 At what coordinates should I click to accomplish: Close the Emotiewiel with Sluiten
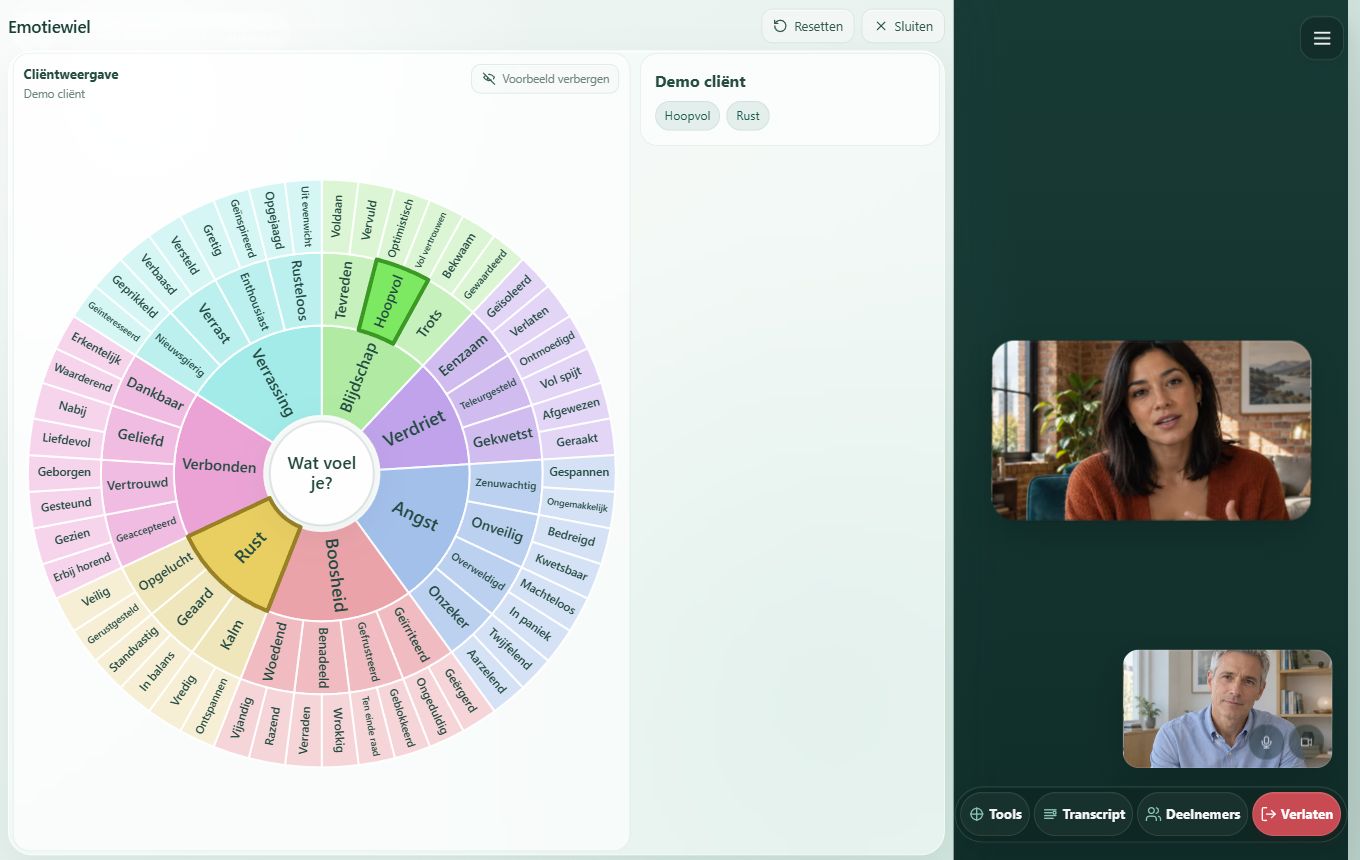903,26
